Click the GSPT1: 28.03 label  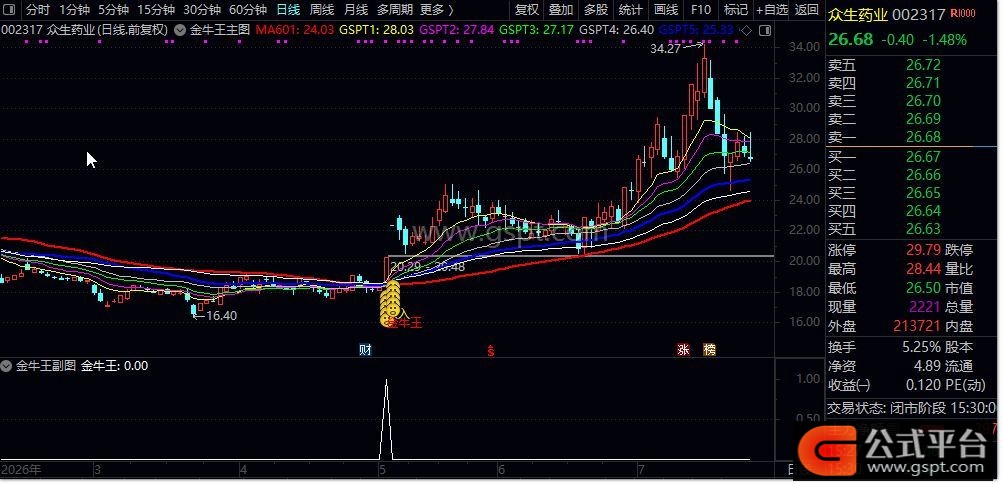tap(377, 29)
